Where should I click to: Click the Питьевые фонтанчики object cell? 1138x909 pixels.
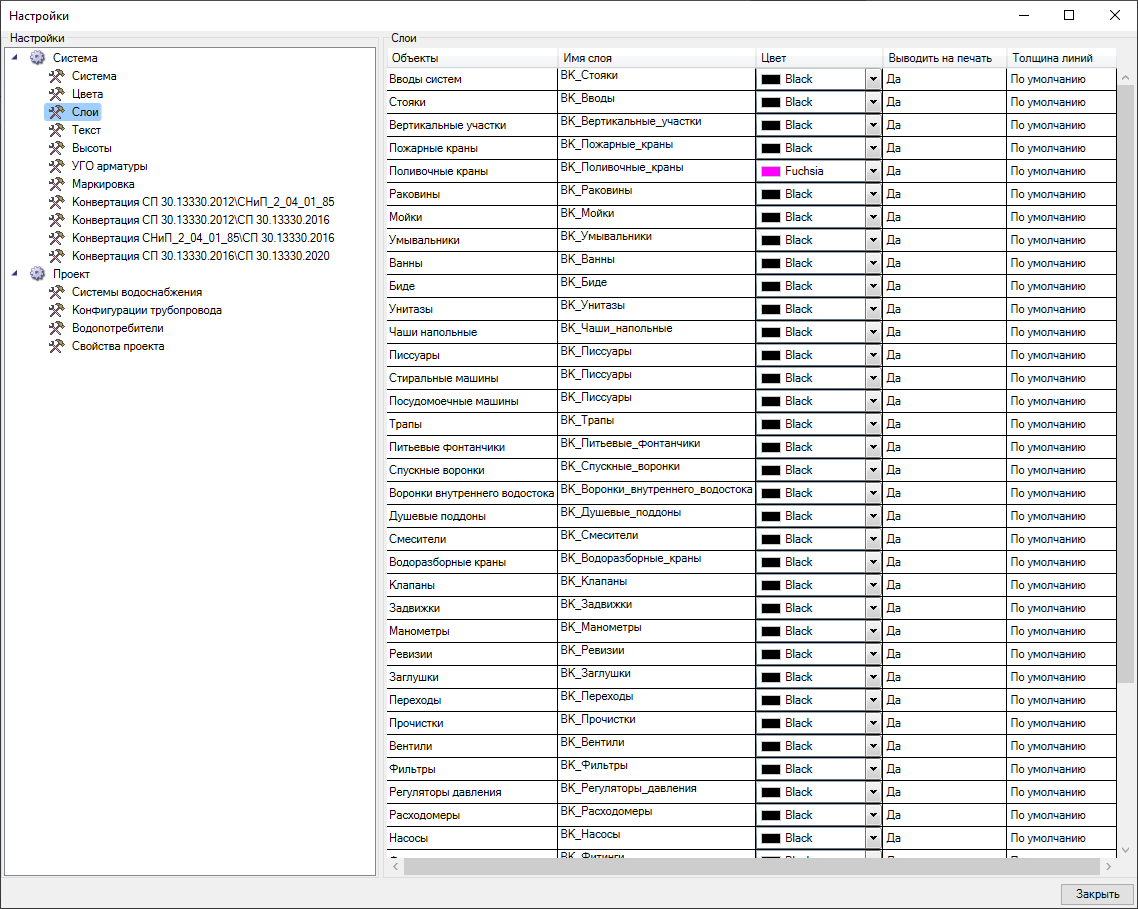(472, 447)
